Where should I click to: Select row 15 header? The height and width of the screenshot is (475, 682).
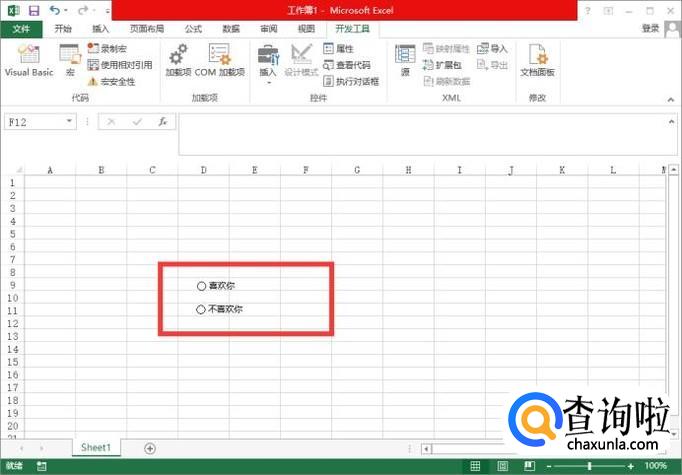click(x=13, y=362)
